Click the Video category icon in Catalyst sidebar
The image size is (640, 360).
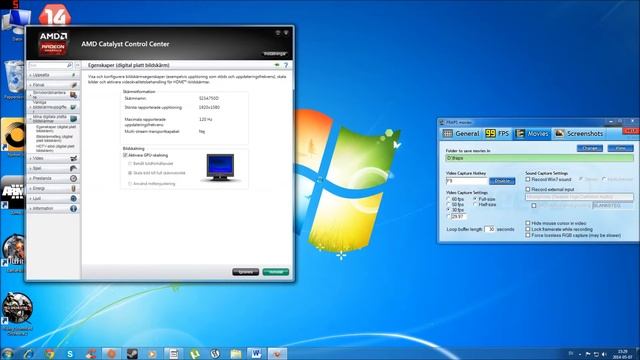click(73, 158)
